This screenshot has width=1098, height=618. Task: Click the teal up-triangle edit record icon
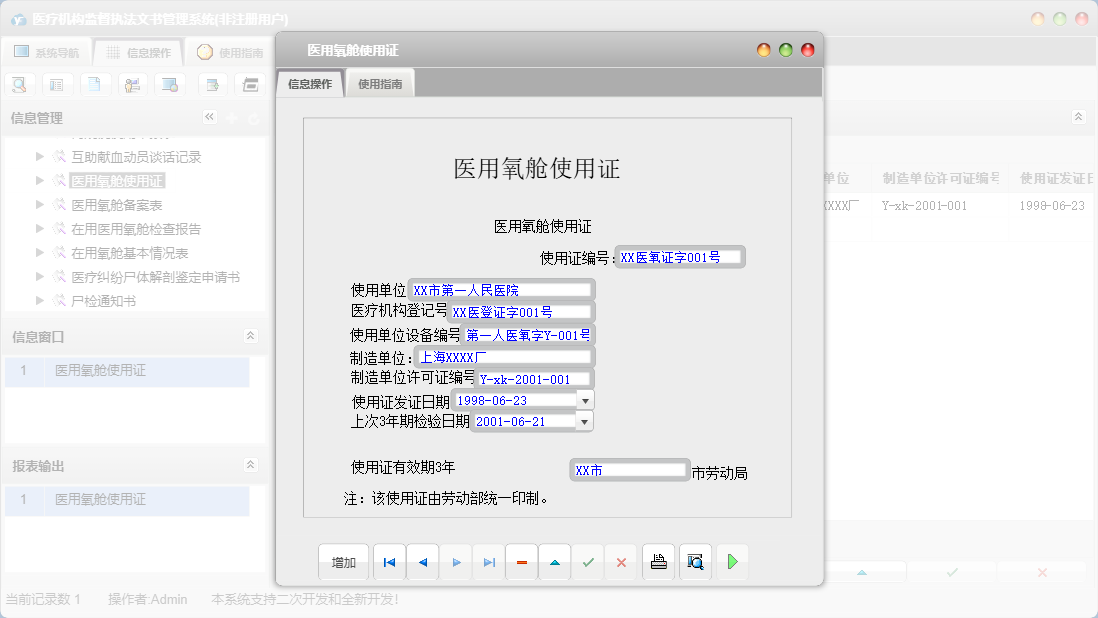pos(554,563)
